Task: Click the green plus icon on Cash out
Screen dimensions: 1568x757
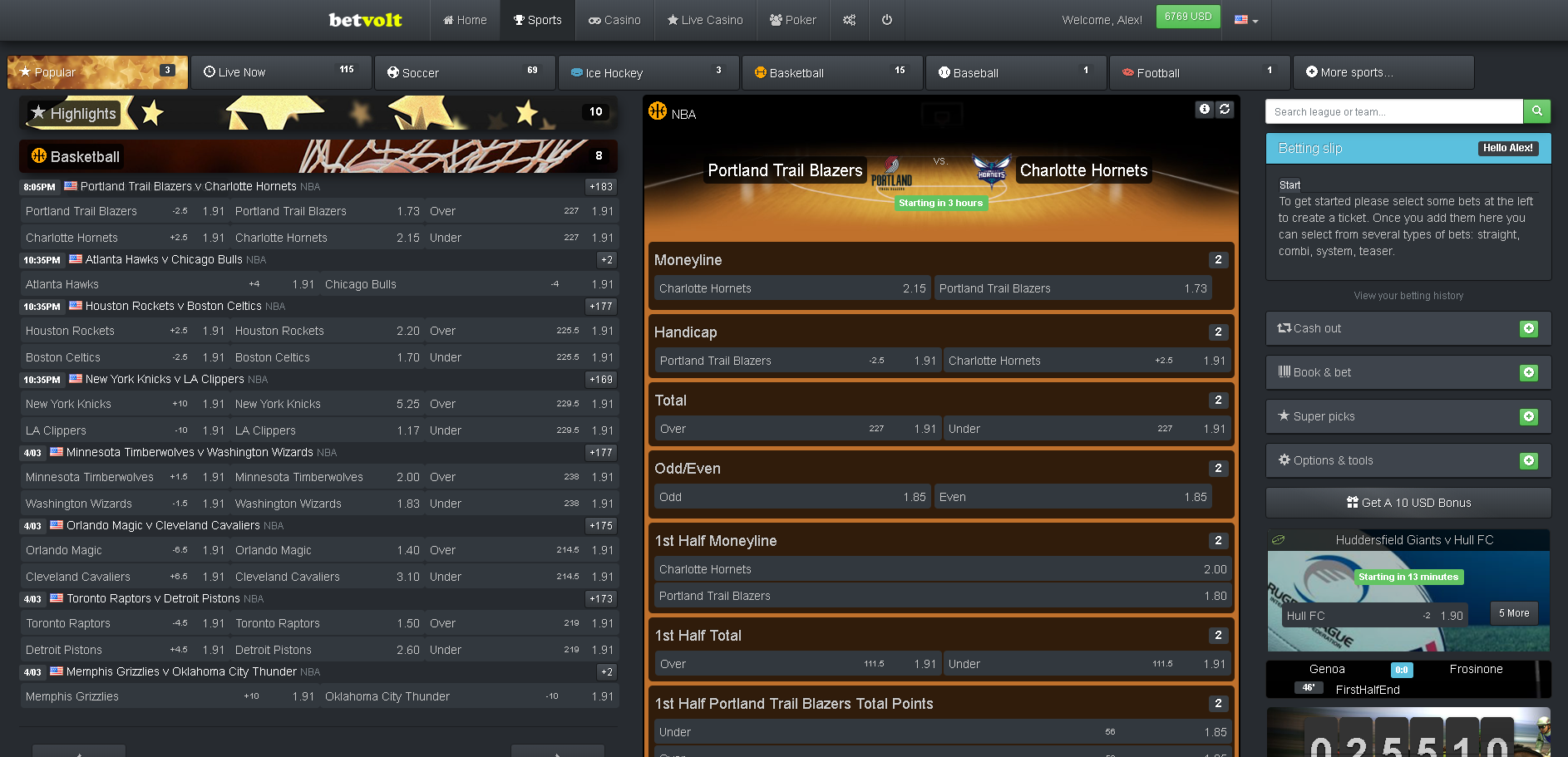Action: point(1528,329)
